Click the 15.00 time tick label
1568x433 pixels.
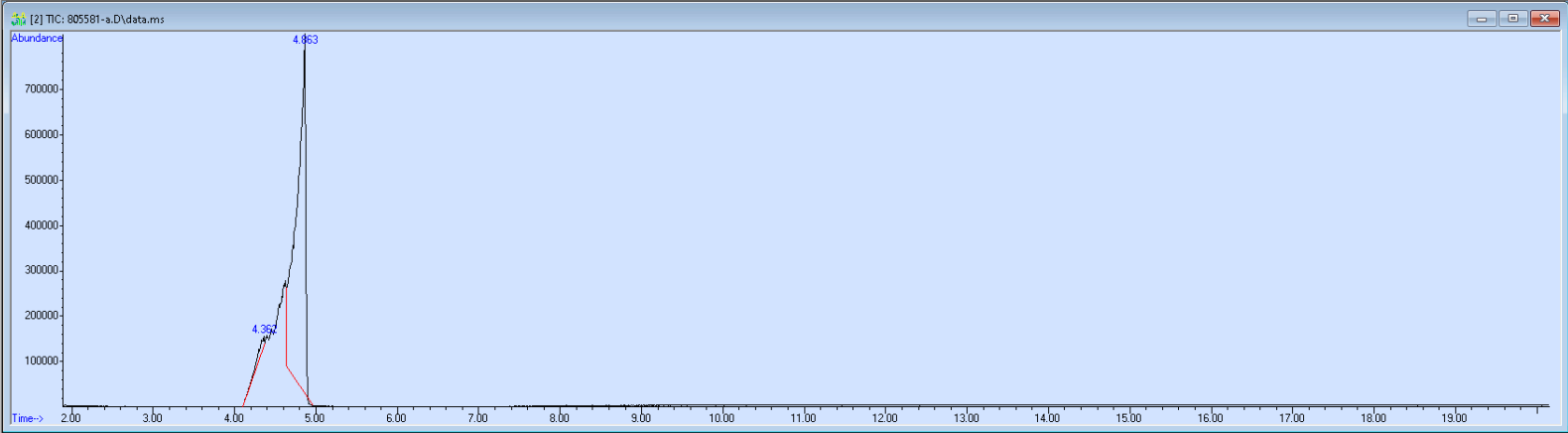pos(1128,418)
